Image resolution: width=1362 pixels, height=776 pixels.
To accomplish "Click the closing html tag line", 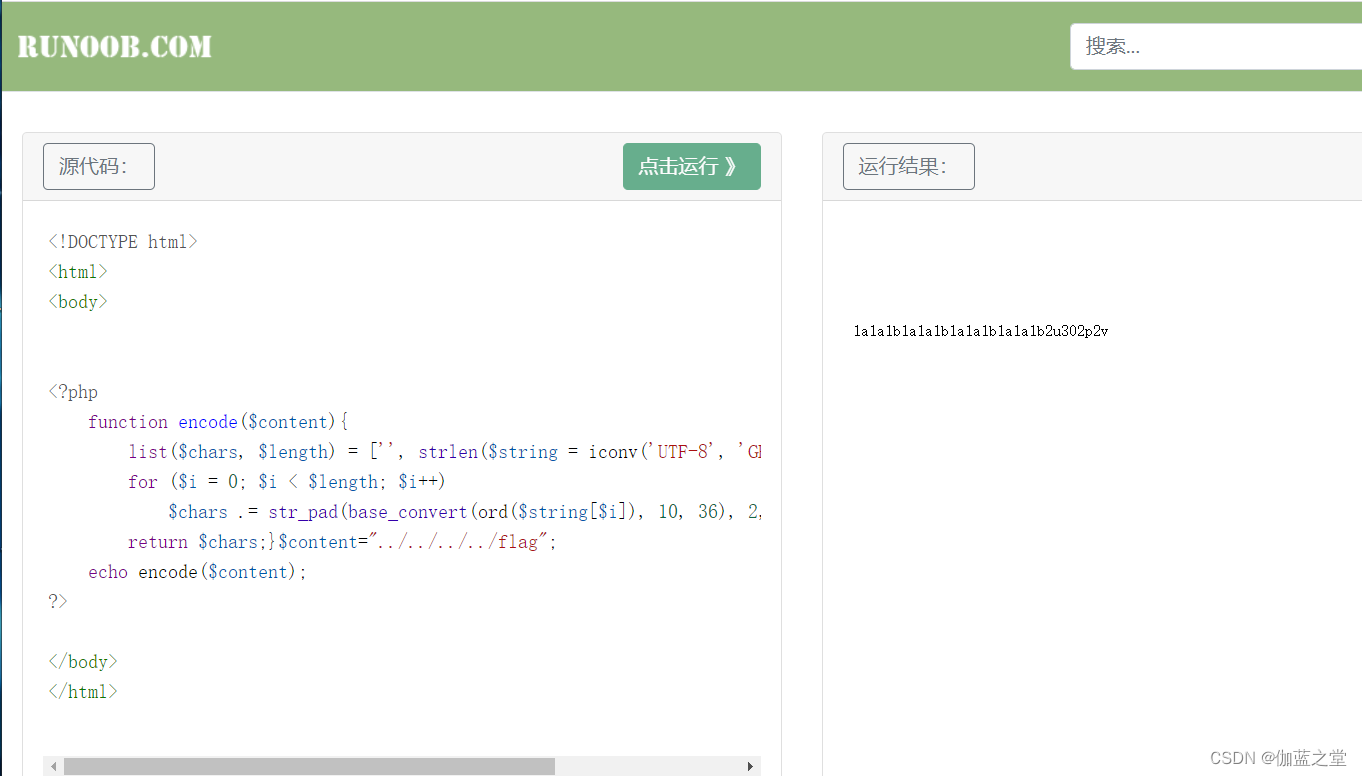I will 83,691.
